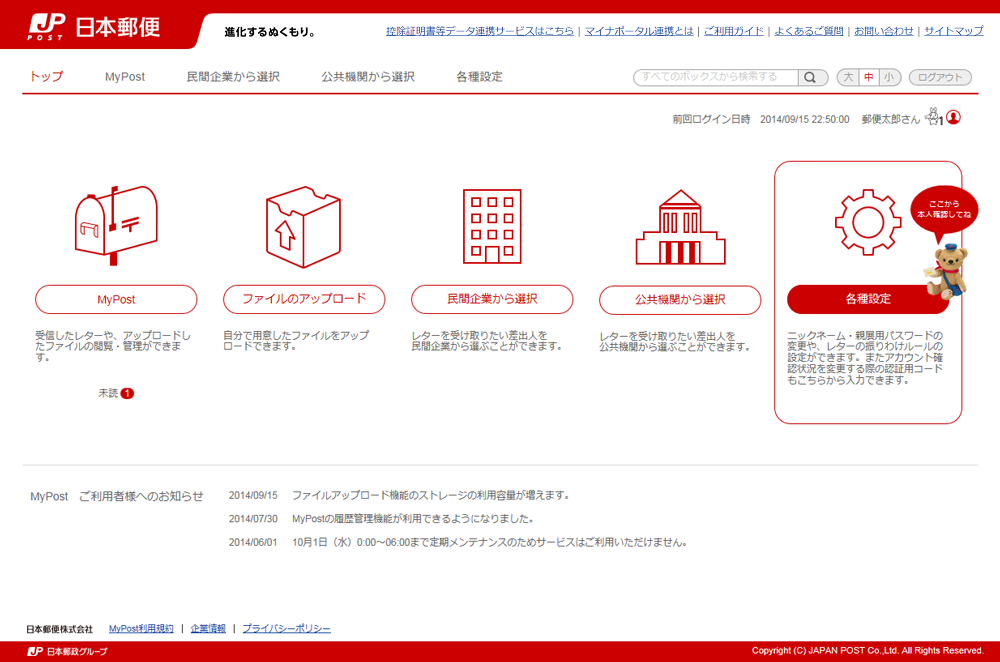Open the プライバシーポリシー footer link

point(286,629)
